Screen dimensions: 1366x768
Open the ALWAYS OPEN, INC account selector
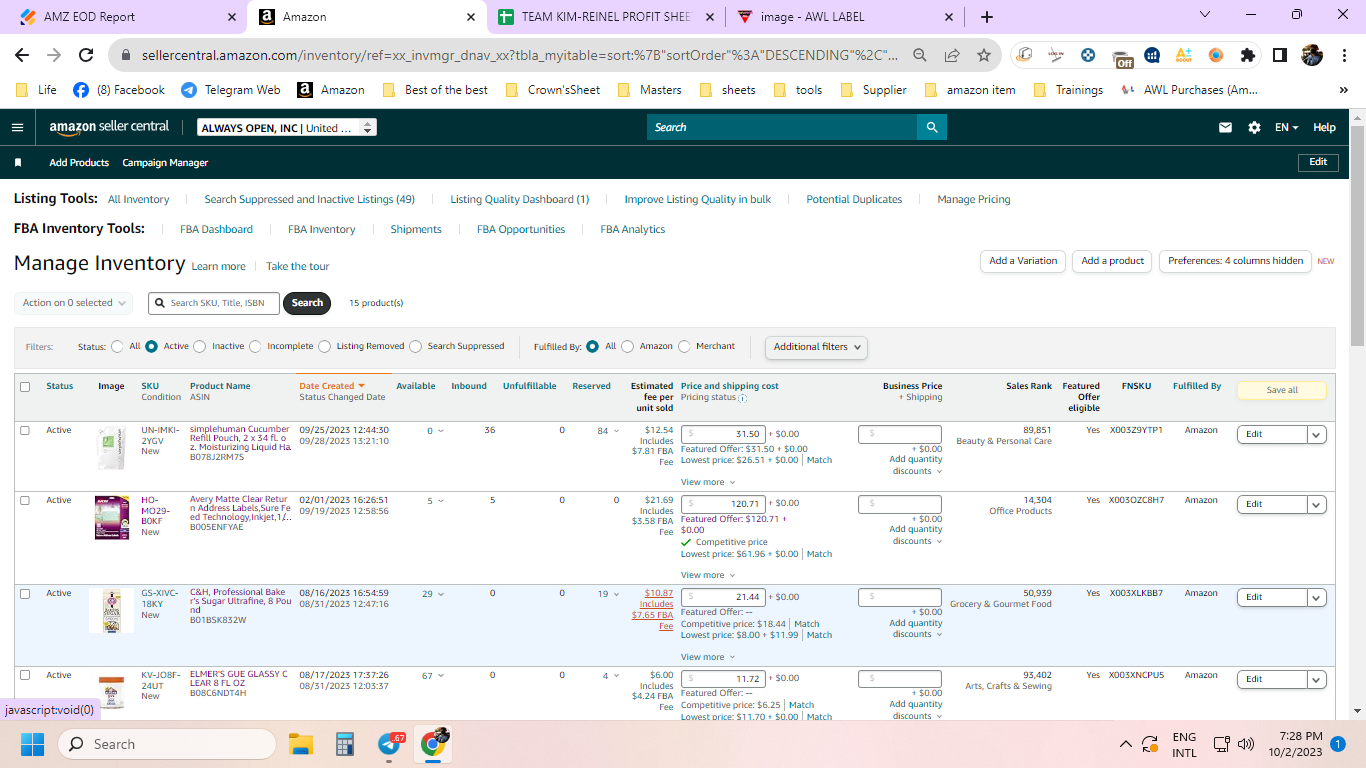tap(287, 128)
